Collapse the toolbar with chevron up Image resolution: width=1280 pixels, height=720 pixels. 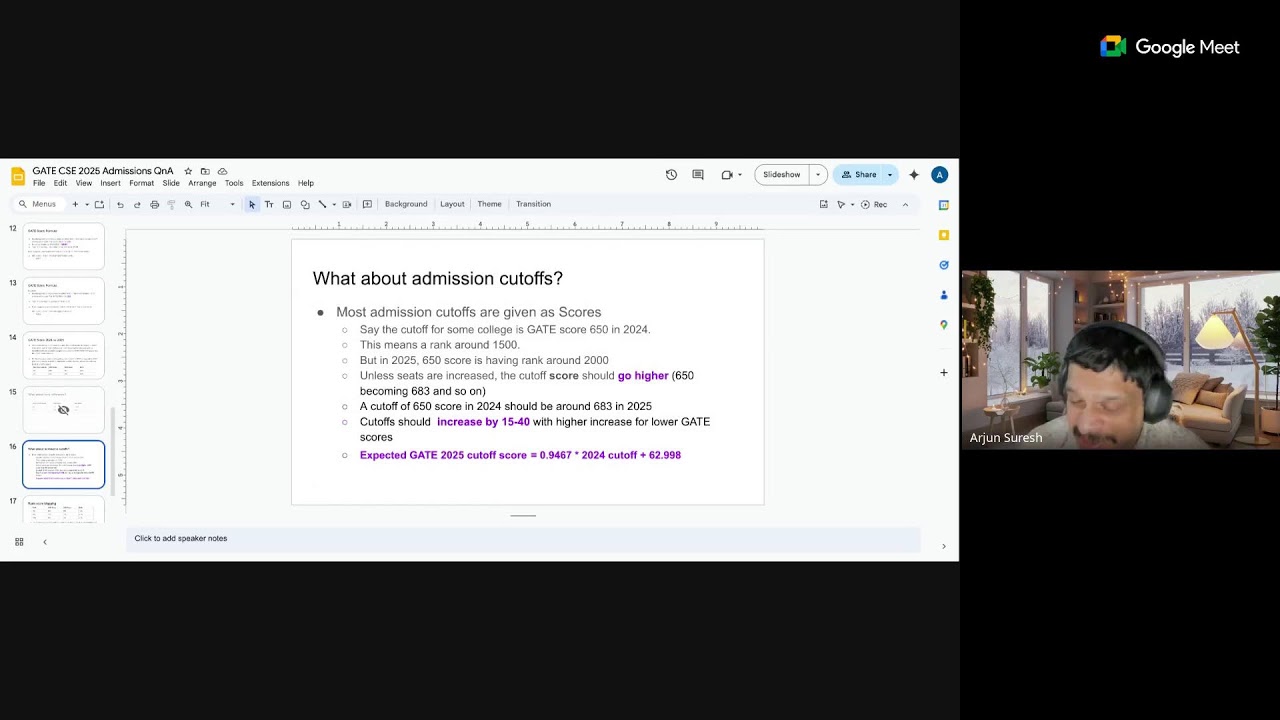coord(905,204)
